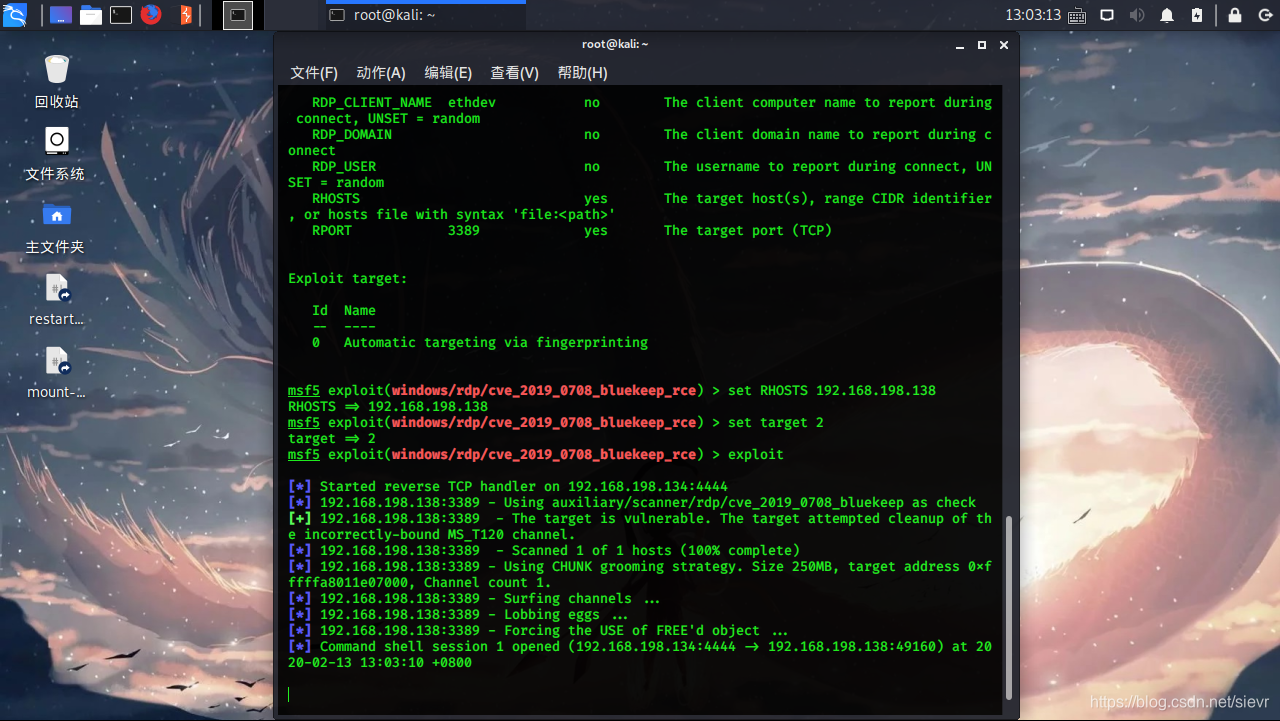Click 'The target is vulnerable' output line
Screen dimensions: 1280x721
640,526
